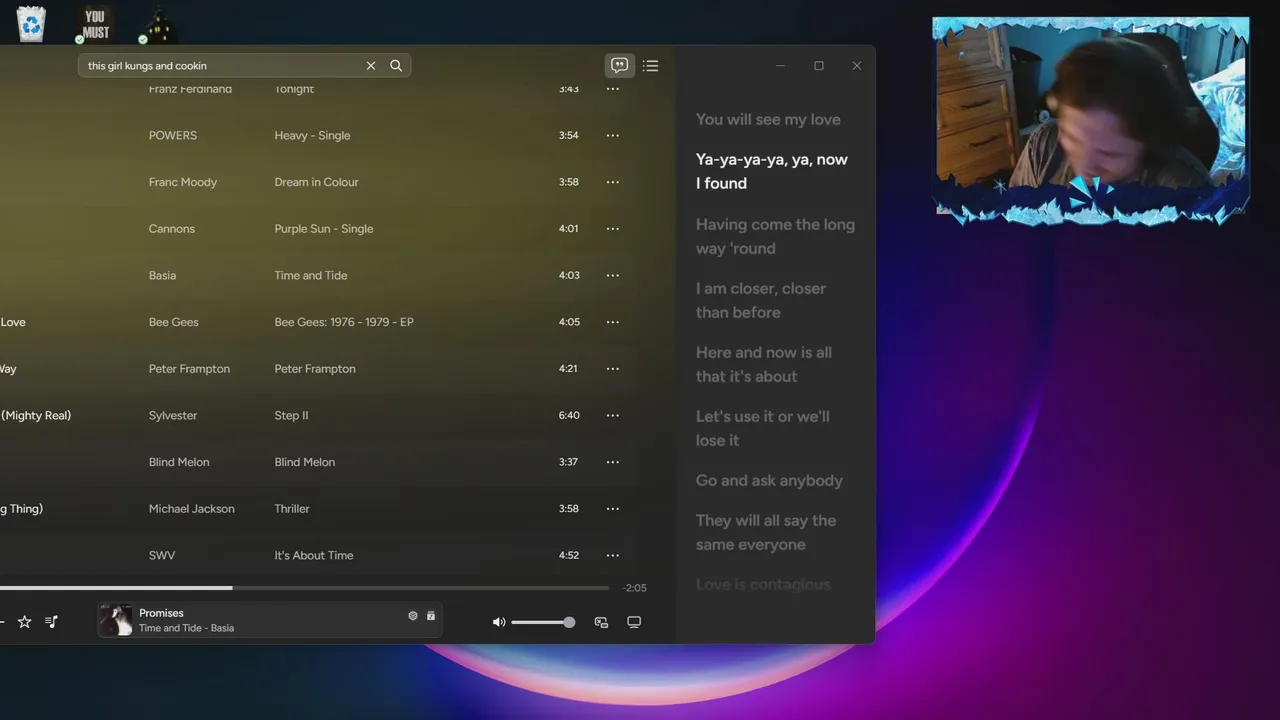Open the album Heavy - Single
Viewport: 1280px width, 720px height.
click(x=312, y=136)
